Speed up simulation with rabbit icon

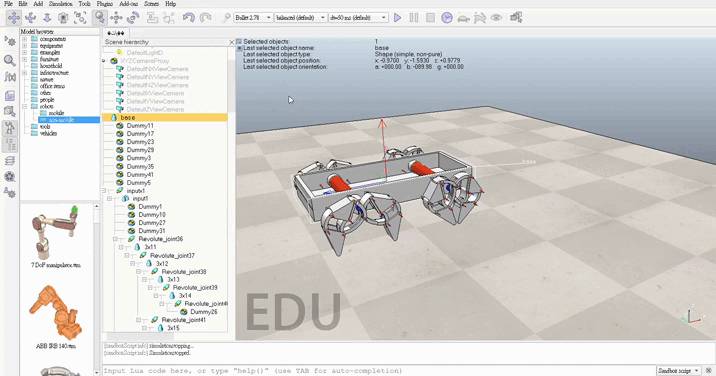(x=480, y=18)
